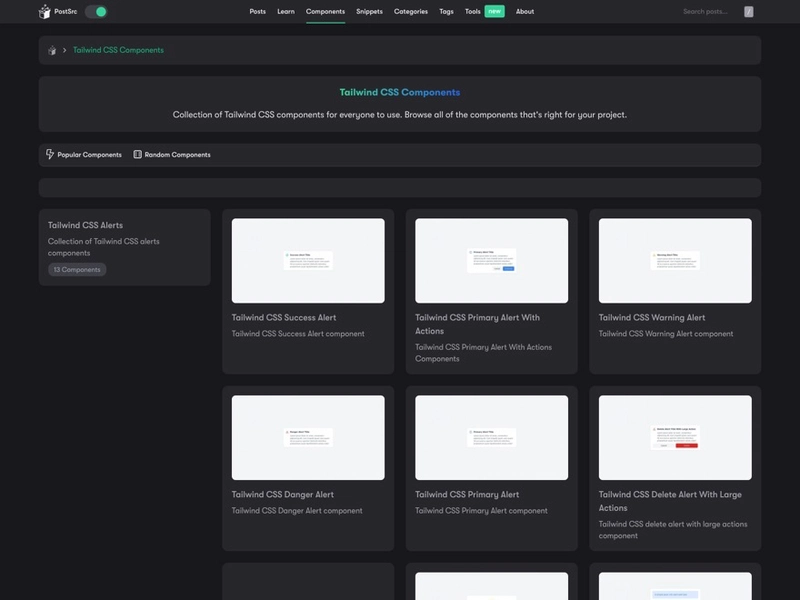Show Random Components

click(178, 155)
